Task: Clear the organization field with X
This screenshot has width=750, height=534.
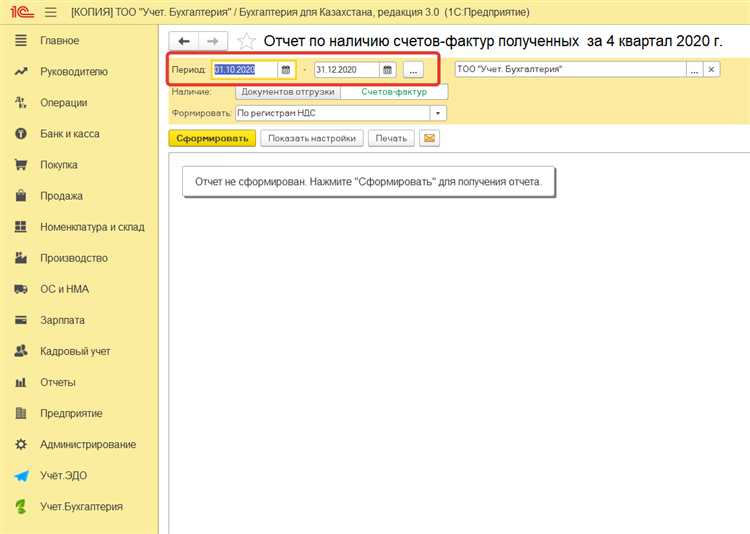Action: coord(711,69)
